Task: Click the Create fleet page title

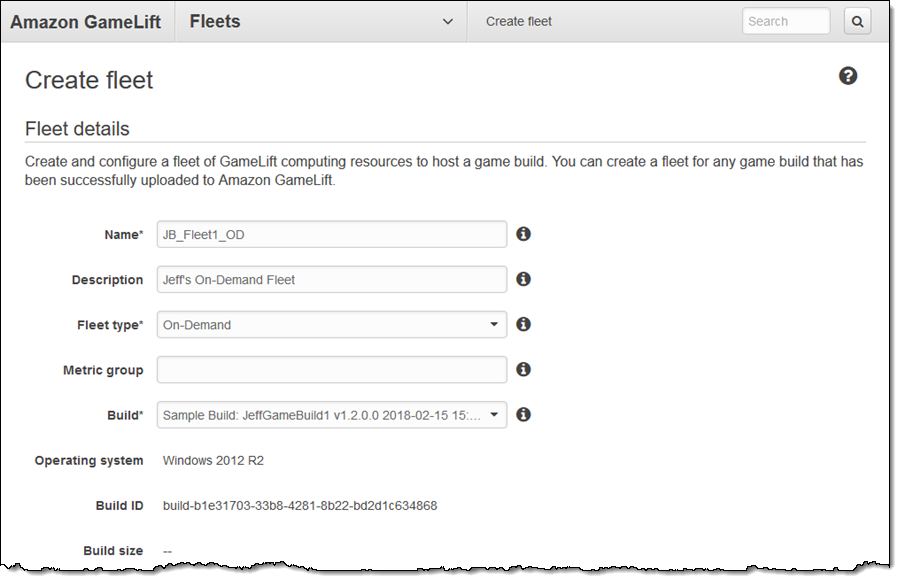Action: click(x=89, y=80)
